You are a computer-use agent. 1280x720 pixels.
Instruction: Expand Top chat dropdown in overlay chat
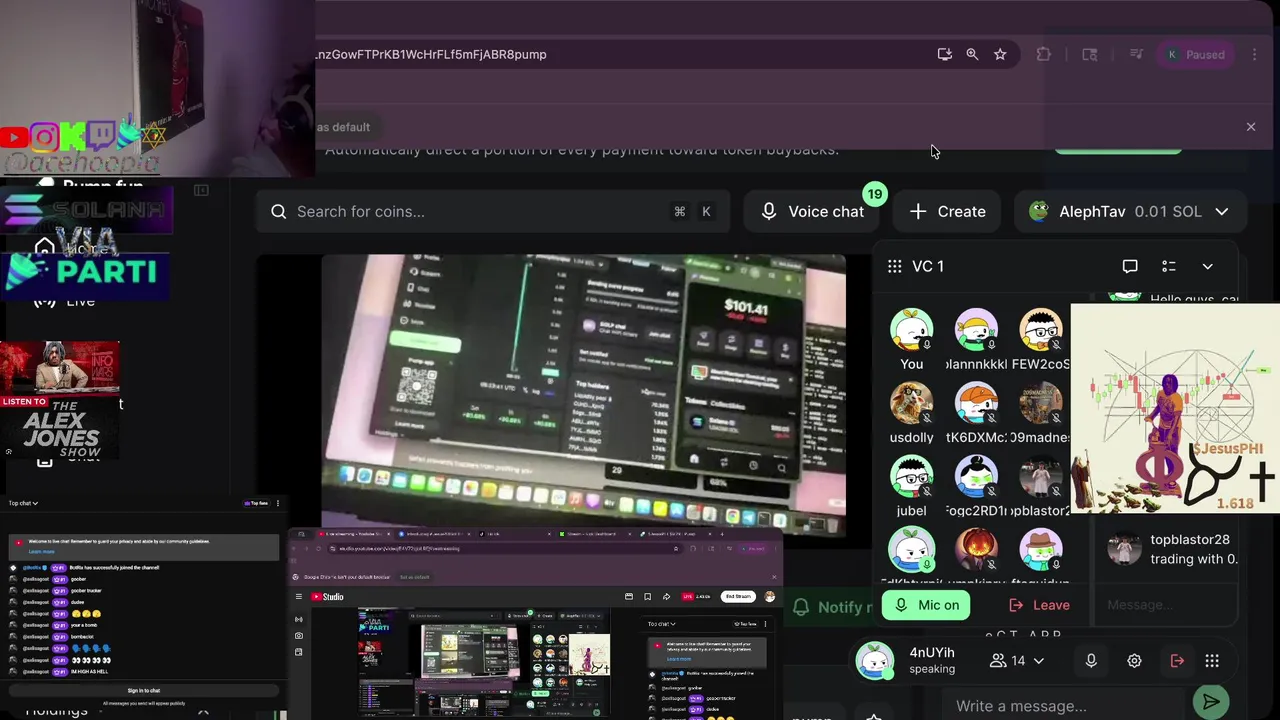[x=23, y=503]
